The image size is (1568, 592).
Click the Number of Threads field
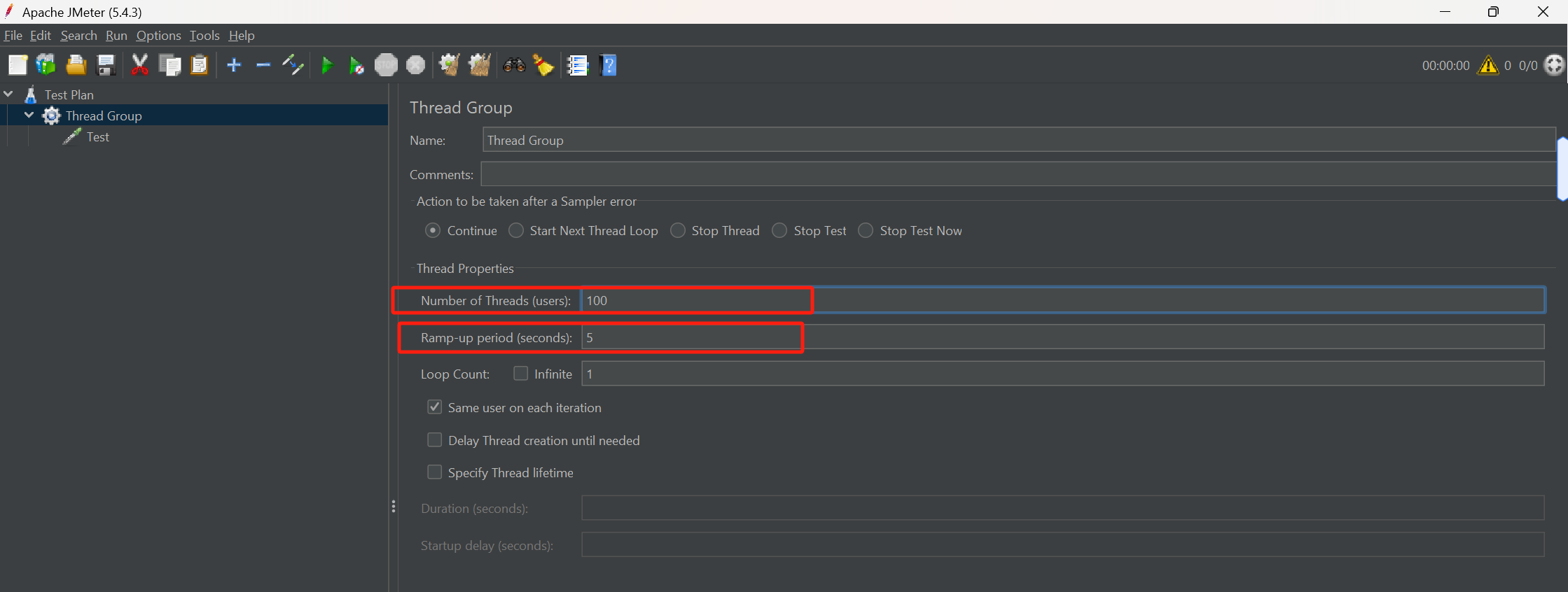[x=1063, y=300]
